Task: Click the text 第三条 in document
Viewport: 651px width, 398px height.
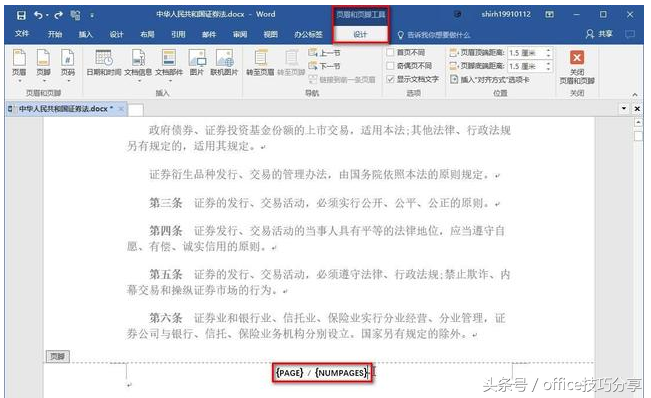Action: point(166,203)
